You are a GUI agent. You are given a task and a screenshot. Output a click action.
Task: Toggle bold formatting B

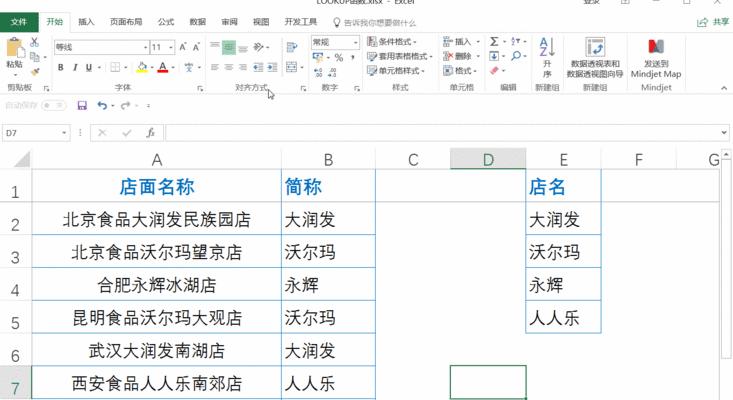61,67
